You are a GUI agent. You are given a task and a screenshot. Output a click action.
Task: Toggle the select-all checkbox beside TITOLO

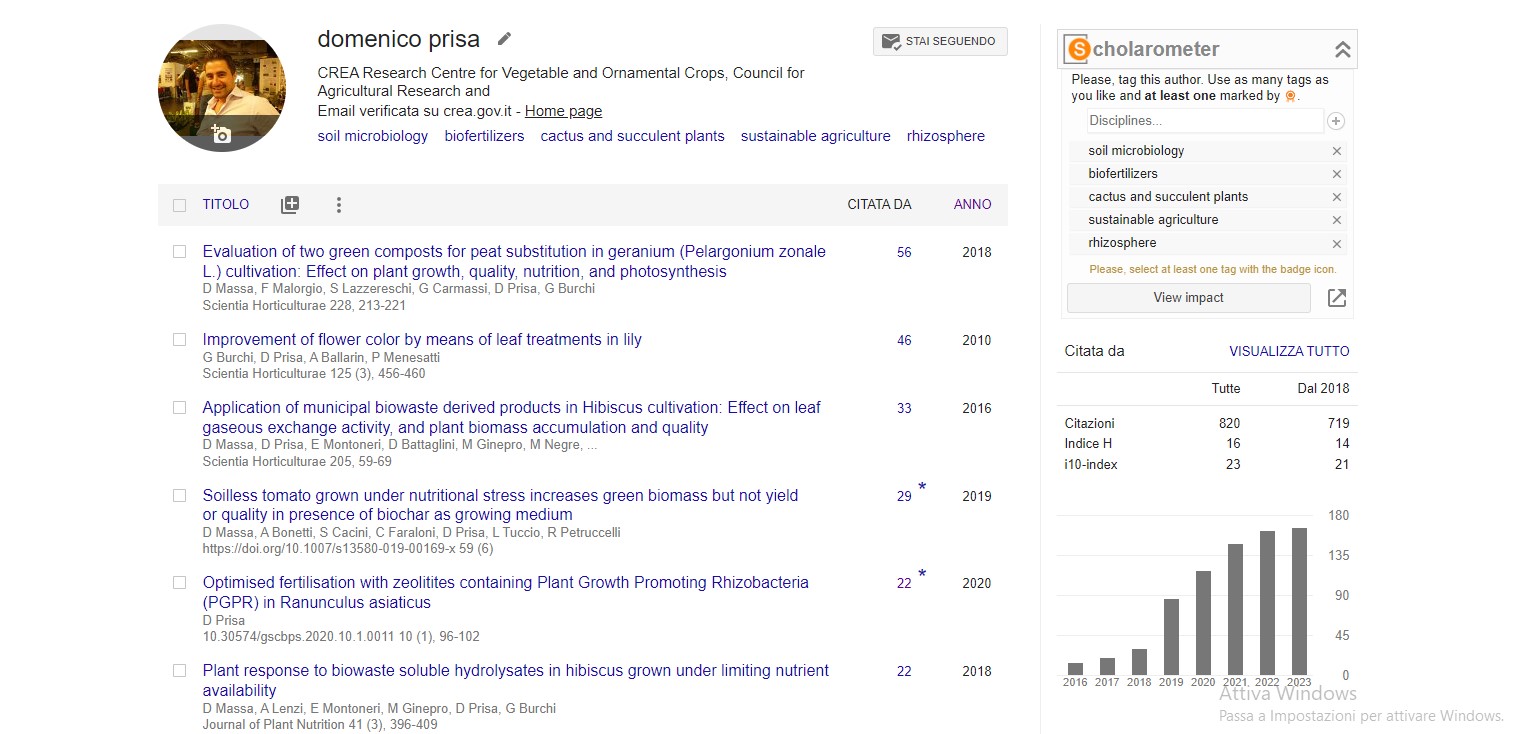[x=180, y=205]
